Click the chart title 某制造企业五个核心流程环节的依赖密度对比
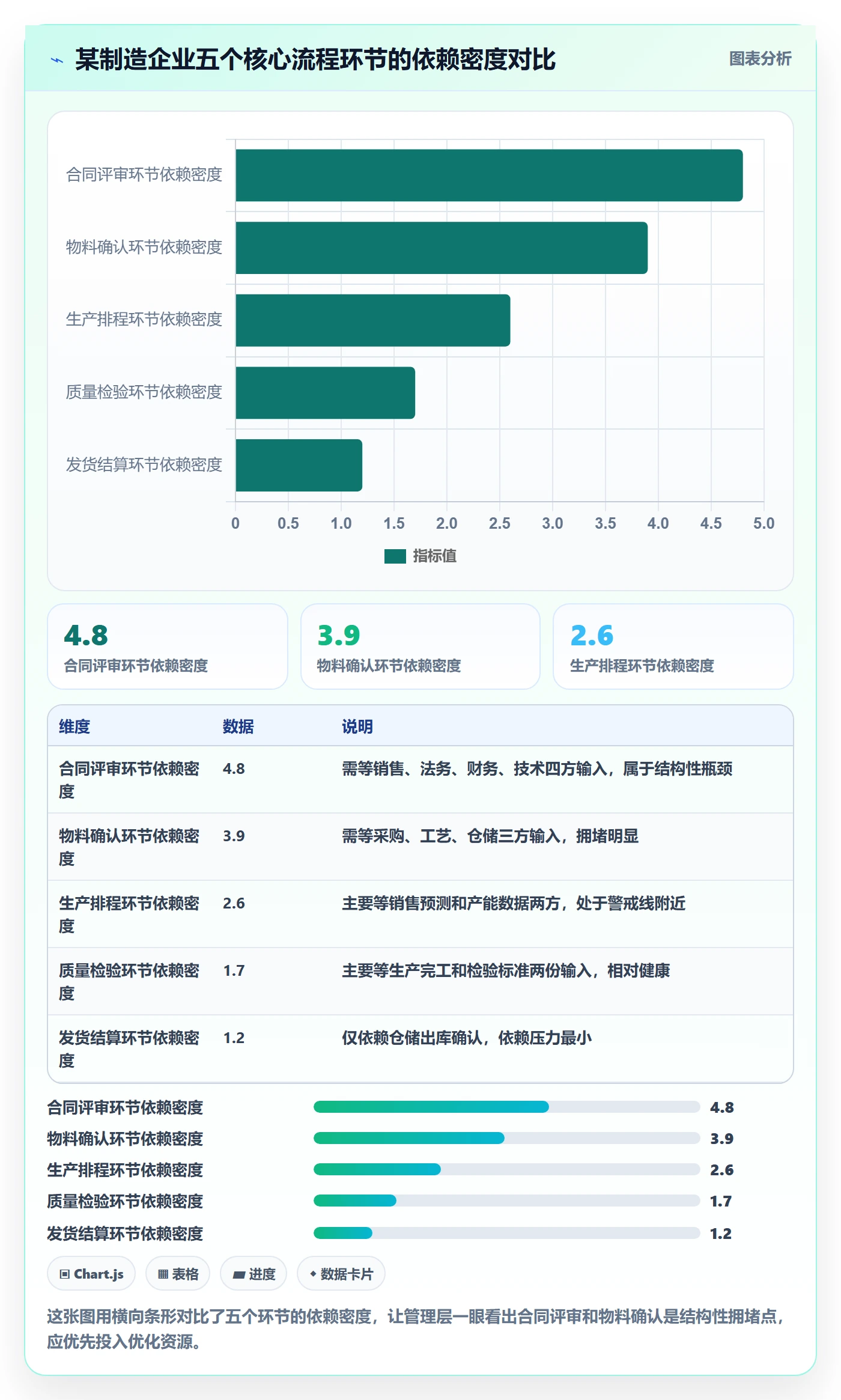Viewport: 841px width, 1400px height. tap(315, 60)
